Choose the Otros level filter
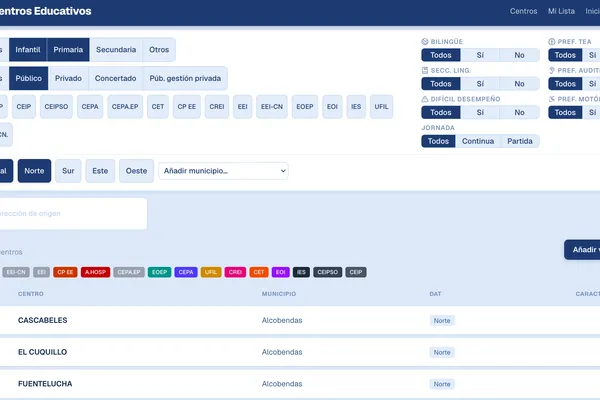The width and height of the screenshot is (600, 400). pyautogui.click(x=159, y=50)
